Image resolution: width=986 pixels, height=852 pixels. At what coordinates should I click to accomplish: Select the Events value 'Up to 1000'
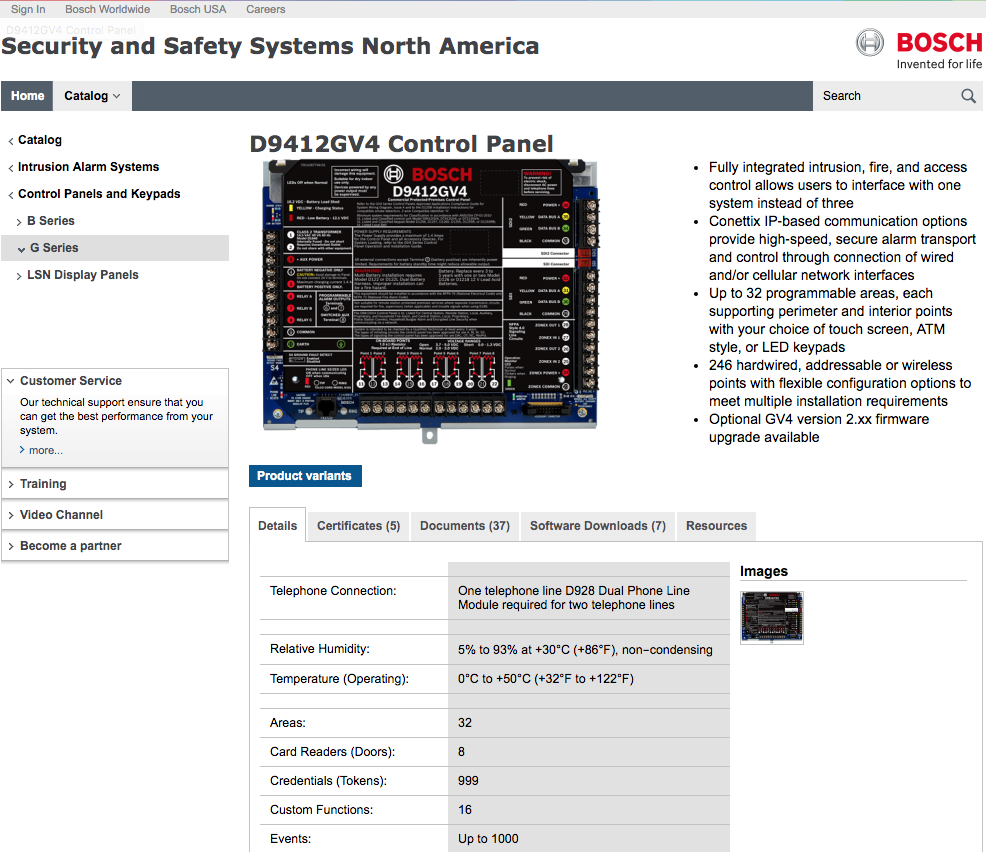488,839
